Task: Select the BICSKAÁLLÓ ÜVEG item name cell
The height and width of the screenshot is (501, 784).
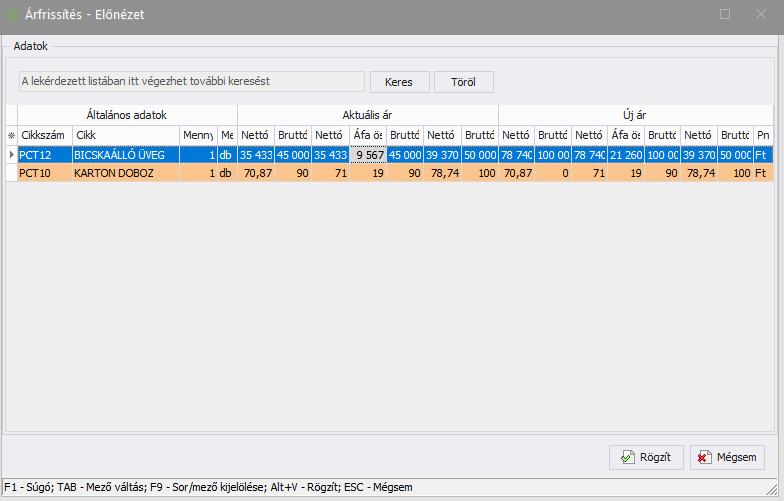Action: (x=125, y=155)
